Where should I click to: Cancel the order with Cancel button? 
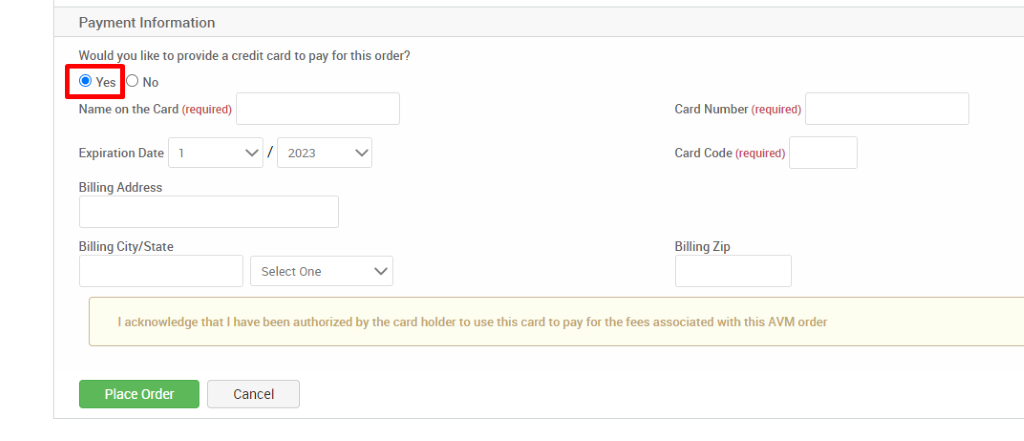point(253,394)
